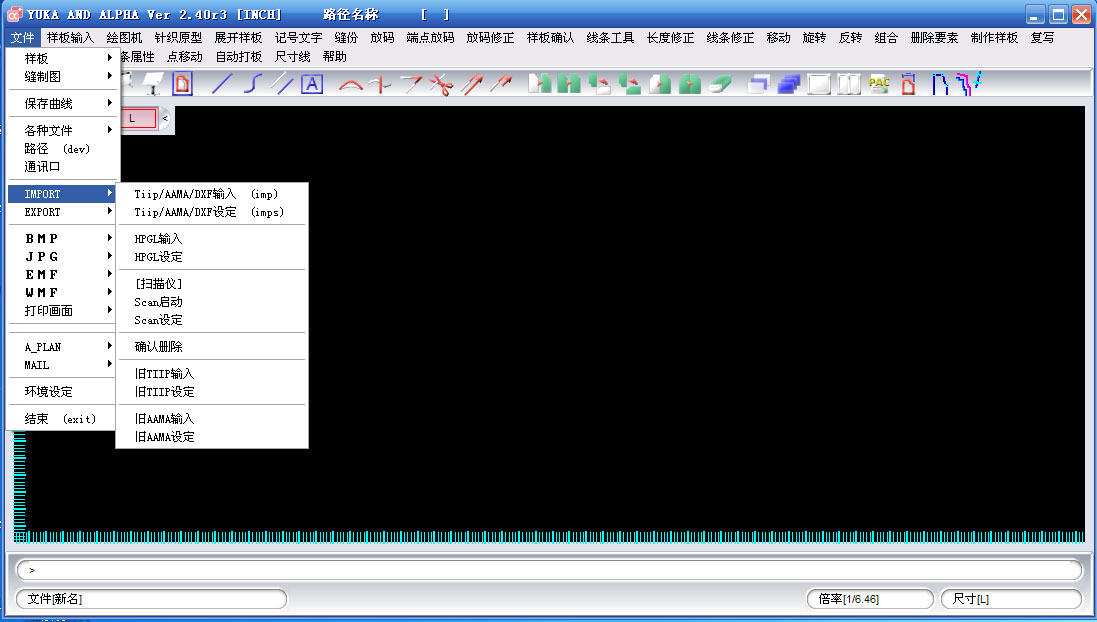Viewport: 1097px width, 622px height.
Task: Expand the 缝制图 submenu
Action: tap(62, 76)
